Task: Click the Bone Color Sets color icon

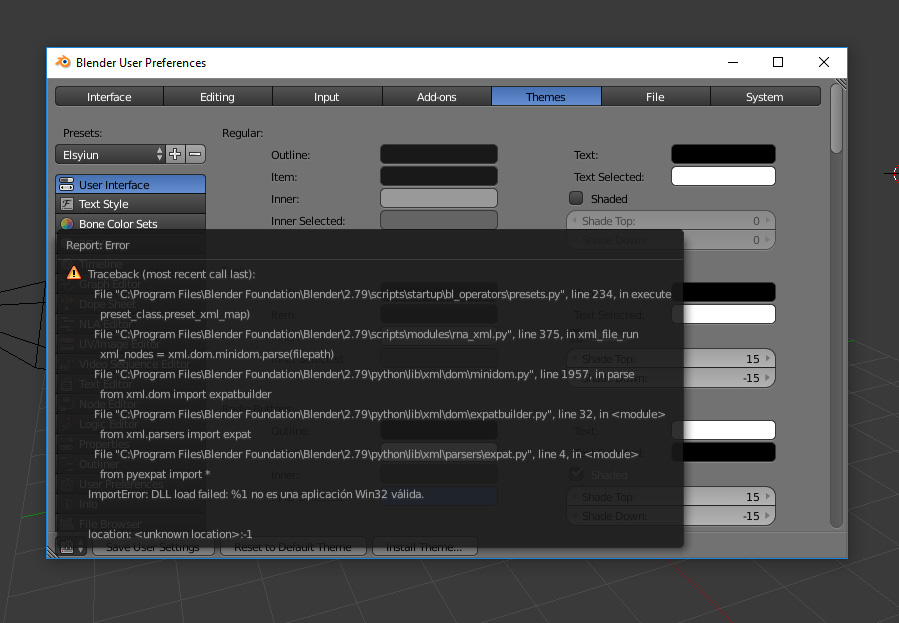Action: [x=67, y=224]
